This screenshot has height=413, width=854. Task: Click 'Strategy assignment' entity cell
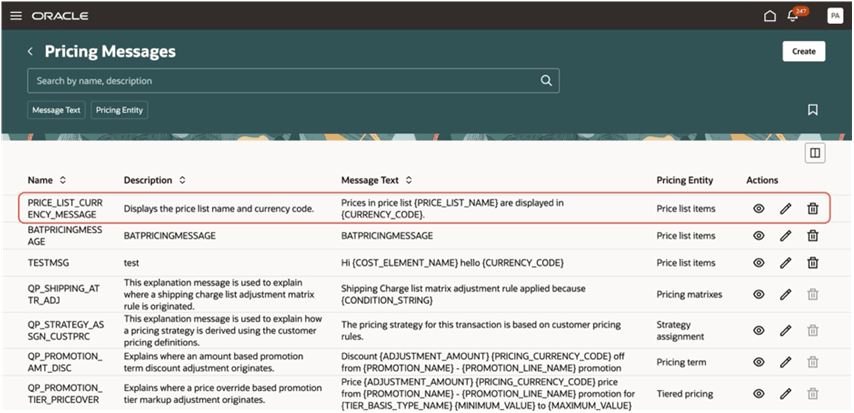(680, 330)
